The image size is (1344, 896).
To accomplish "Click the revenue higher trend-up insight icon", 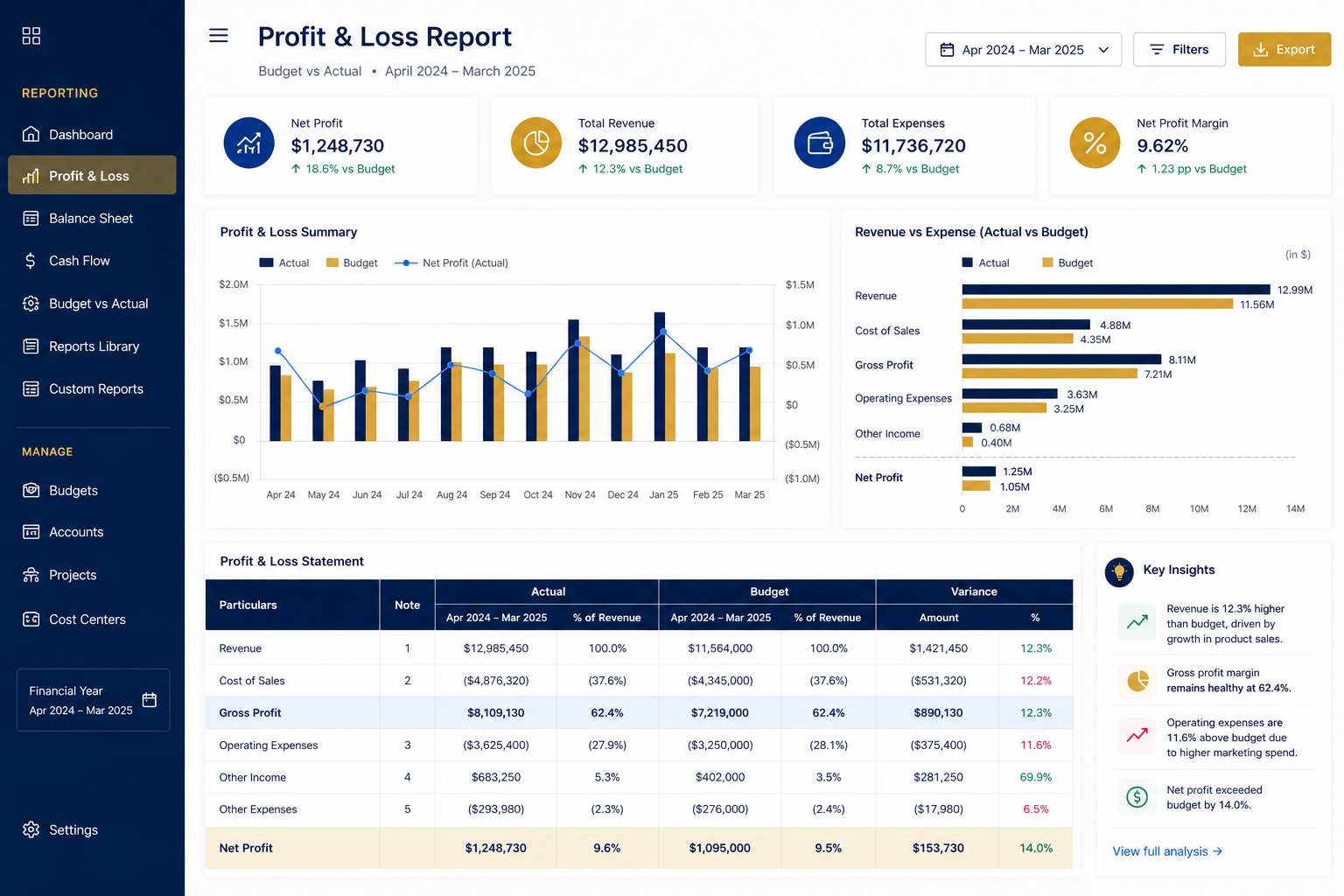I will (x=1137, y=622).
